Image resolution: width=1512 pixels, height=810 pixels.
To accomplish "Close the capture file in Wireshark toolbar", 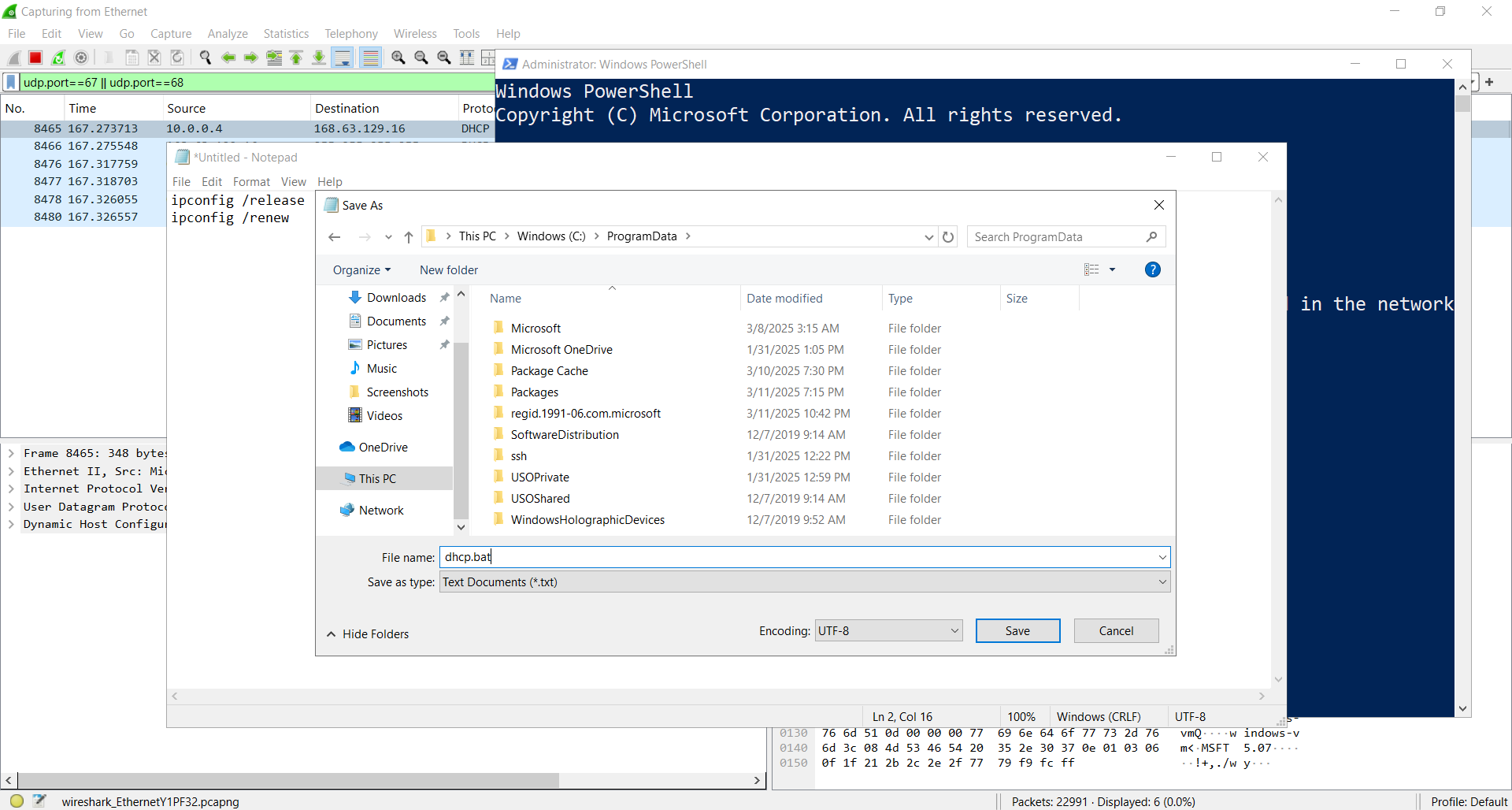I will (154, 58).
